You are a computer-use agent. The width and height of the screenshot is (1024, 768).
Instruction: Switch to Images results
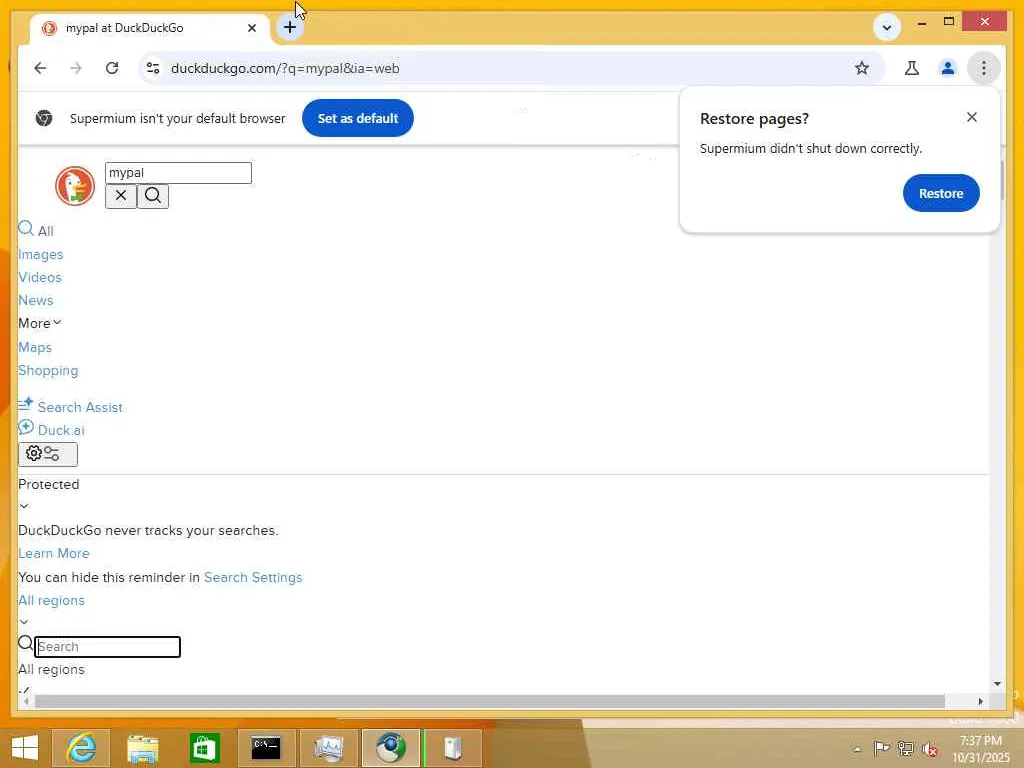(x=40, y=254)
